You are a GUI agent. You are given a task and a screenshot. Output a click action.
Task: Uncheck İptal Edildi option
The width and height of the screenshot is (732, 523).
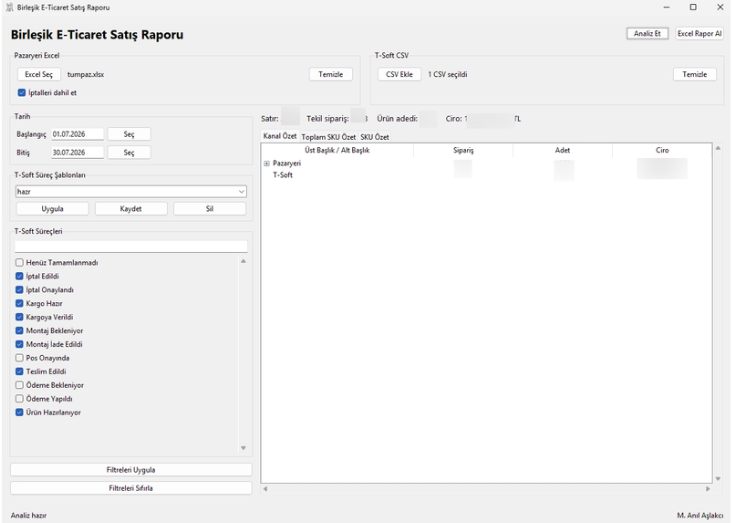(x=19, y=276)
